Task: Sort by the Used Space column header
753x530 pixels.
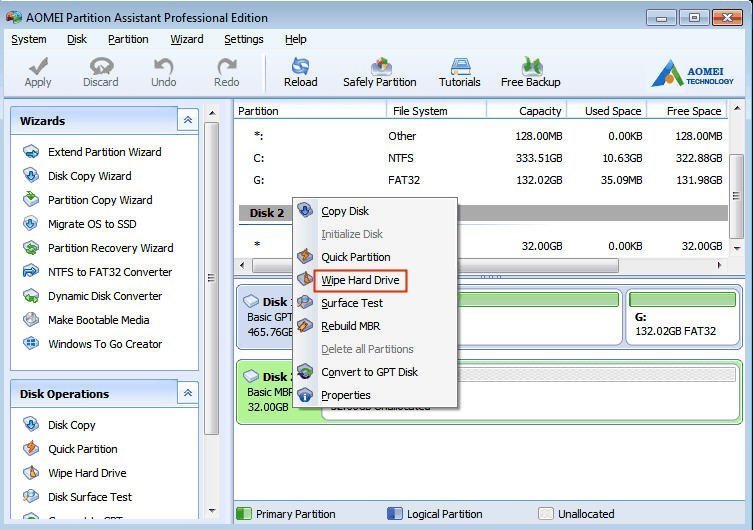Action: pyautogui.click(x=607, y=111)
